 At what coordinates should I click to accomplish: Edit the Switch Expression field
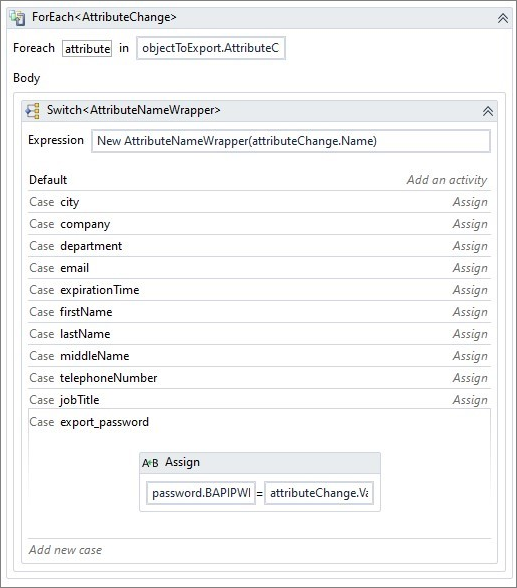click(x=291, y=141)
